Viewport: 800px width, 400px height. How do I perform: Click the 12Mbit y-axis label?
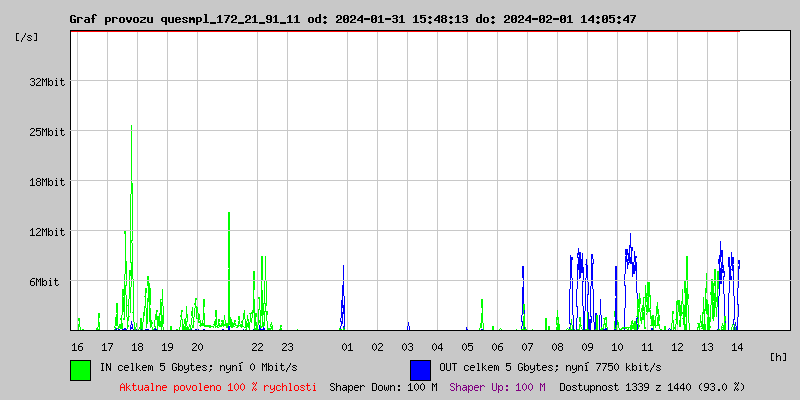click(47, 232)
